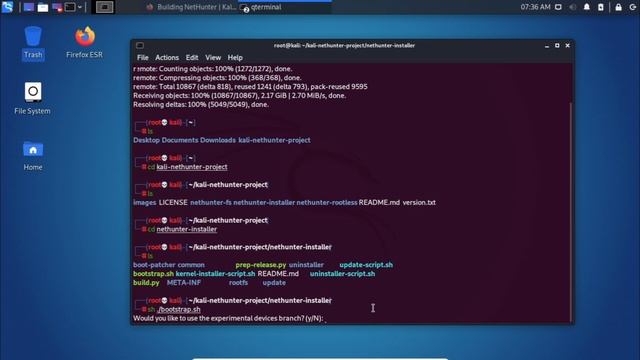Click the log out power icon

point(632,7)
